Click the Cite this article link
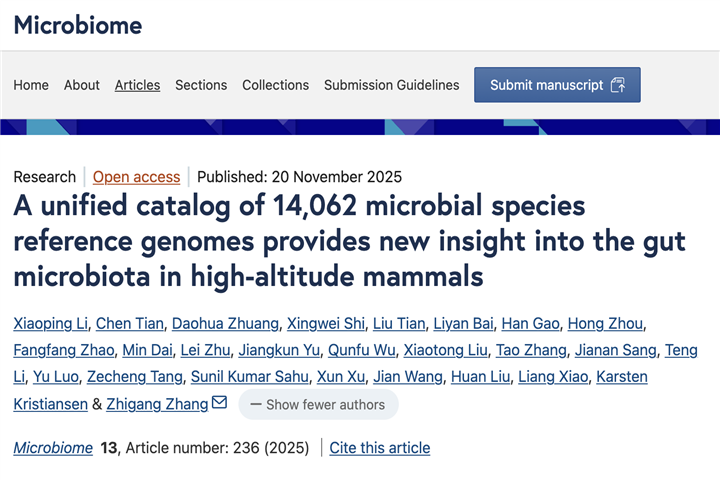Image resolution: width=720 pixels, height=480 pixels. [x=380, y=447]
